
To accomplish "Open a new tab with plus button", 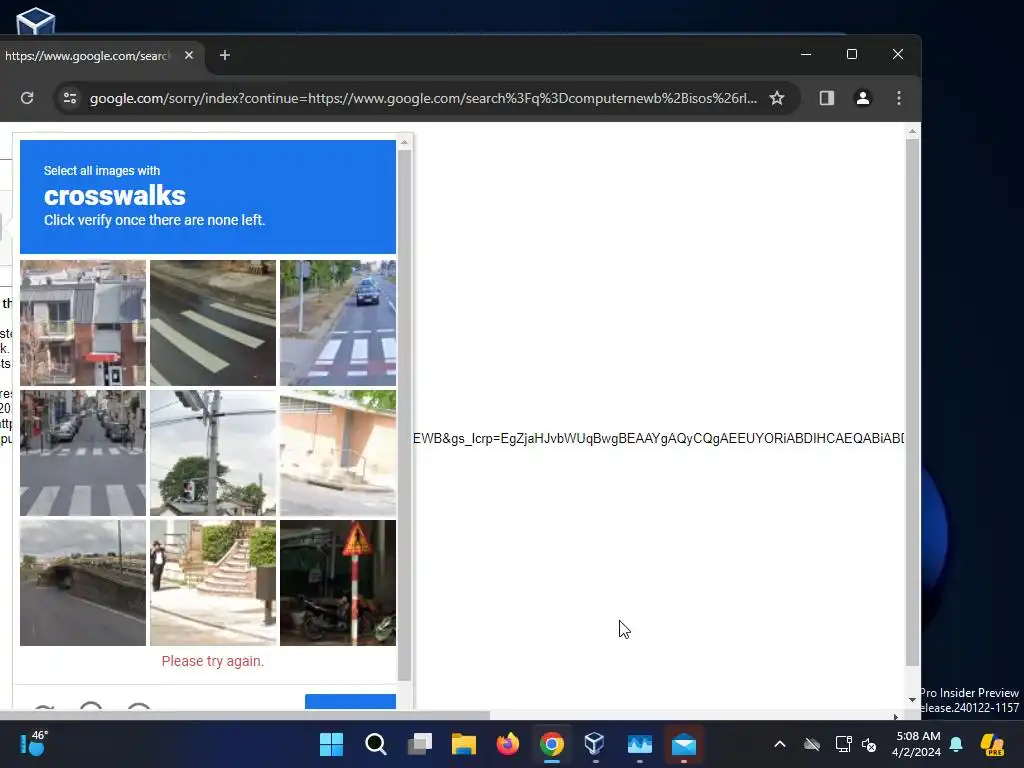I will coord(225,56).
